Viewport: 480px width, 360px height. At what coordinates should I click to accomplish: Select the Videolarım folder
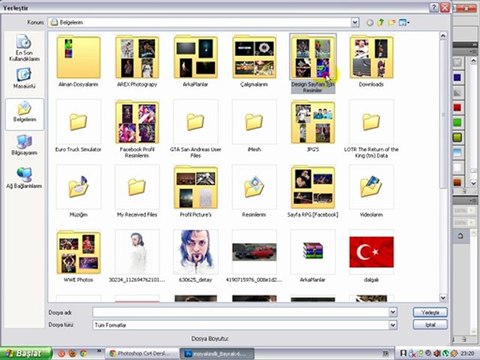[x=371, y=191]
